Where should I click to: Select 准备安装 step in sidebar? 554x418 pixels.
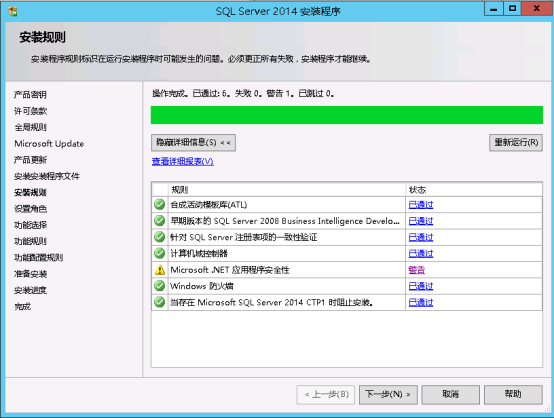(30, 273)
